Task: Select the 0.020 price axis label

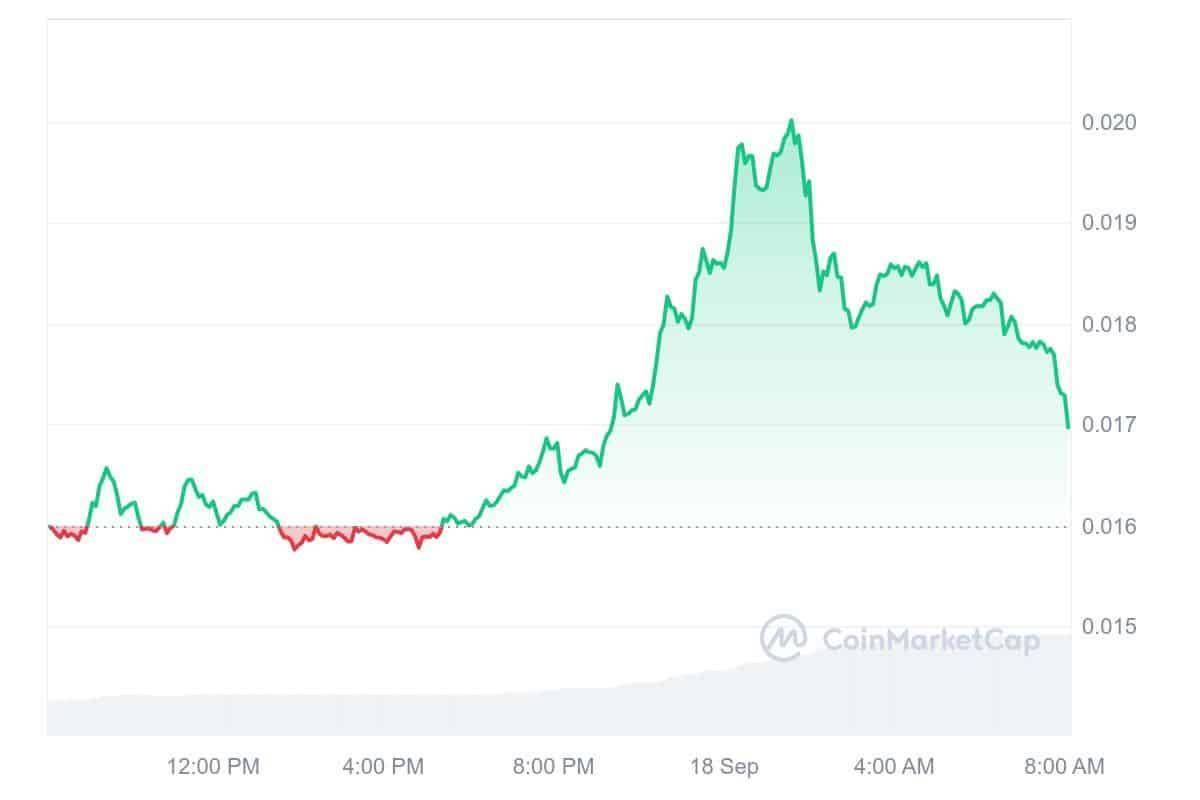Action: pos(1109,122)
